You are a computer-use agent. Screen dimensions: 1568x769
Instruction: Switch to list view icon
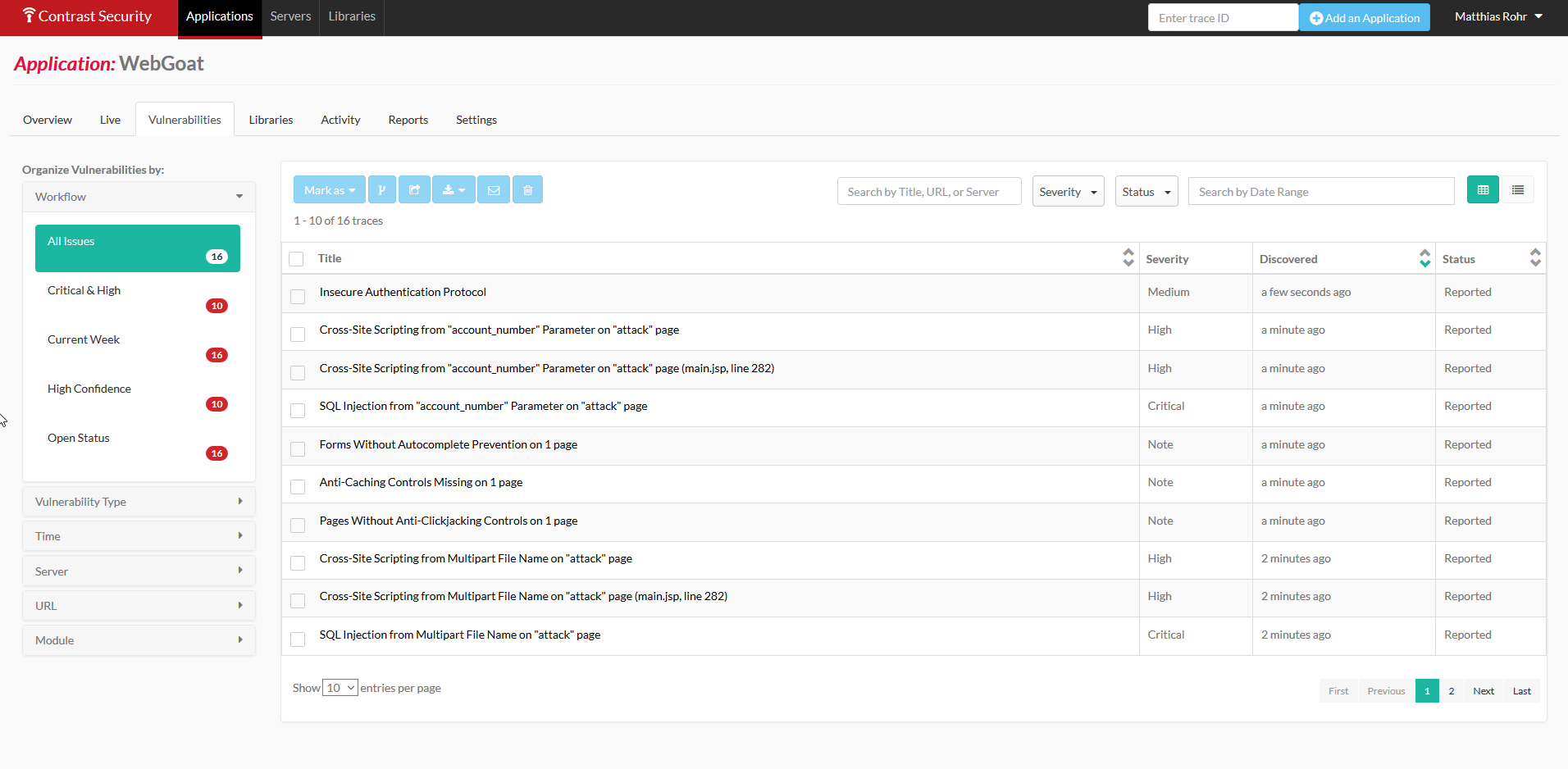tap(1518, 190)
